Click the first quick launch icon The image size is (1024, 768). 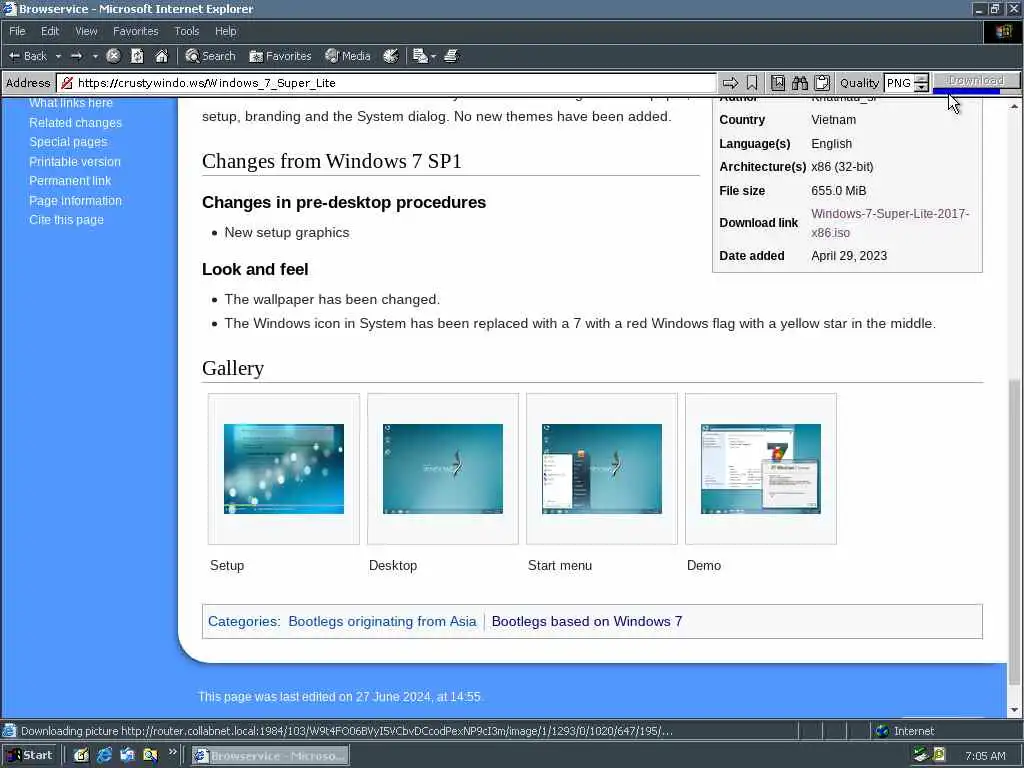pyautogui.click(x=81, y=756)
